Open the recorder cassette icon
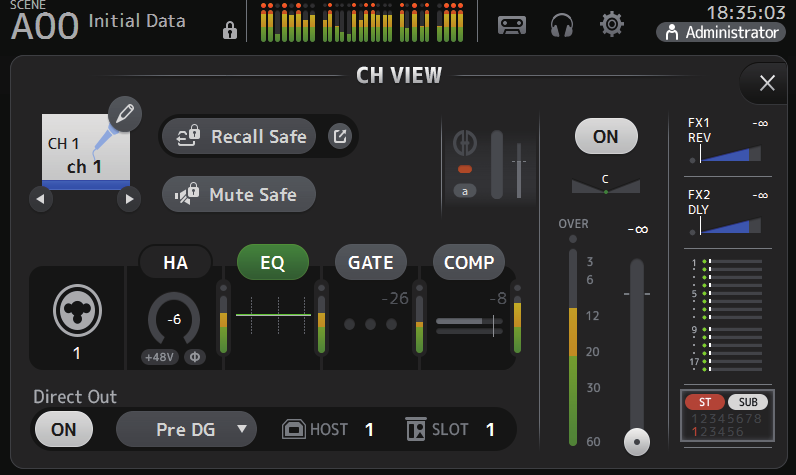This screenshot has height=475, width=796. (x=512, y=24)
